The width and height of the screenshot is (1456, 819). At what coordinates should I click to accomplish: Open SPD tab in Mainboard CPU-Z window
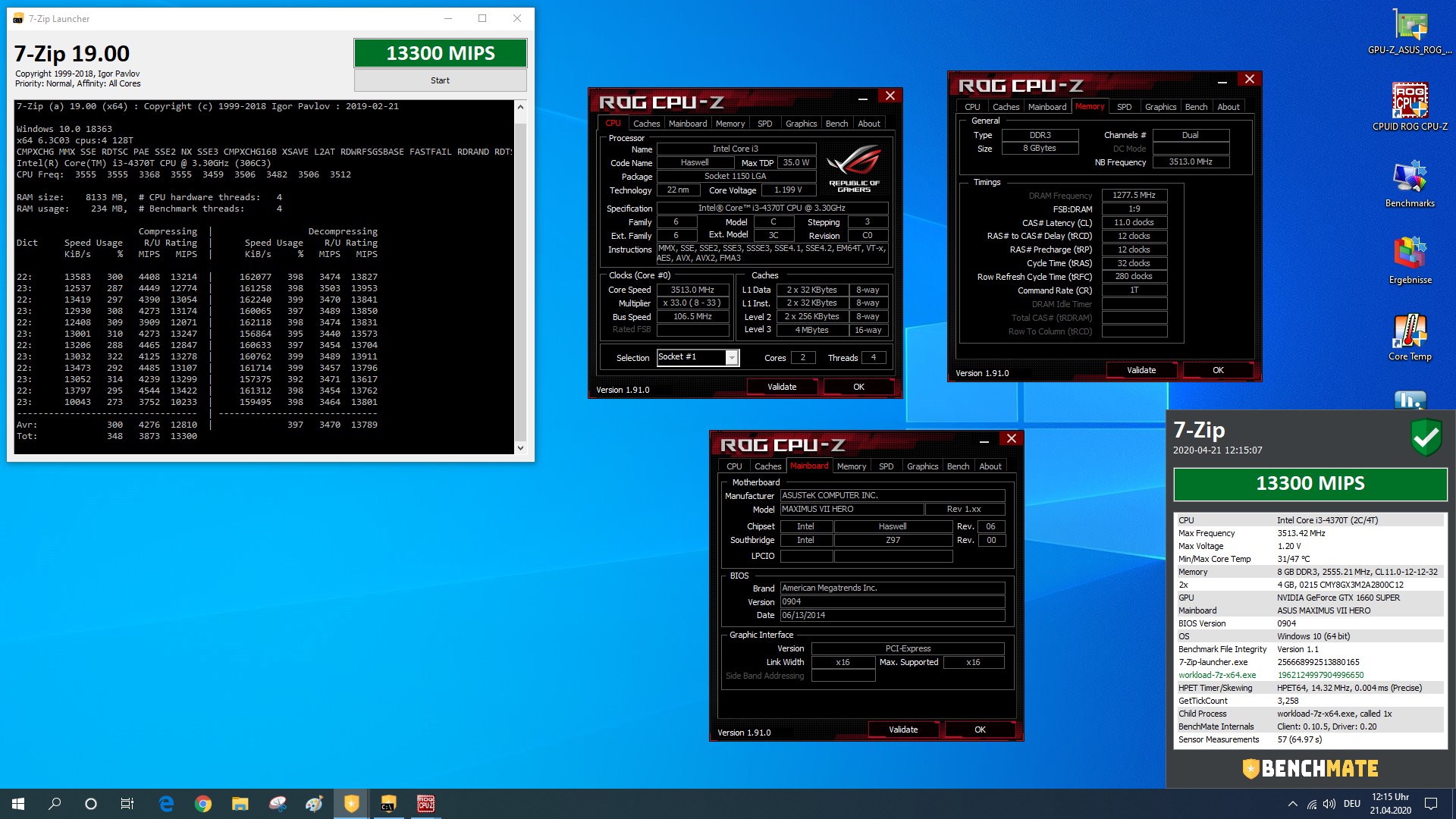886,466
